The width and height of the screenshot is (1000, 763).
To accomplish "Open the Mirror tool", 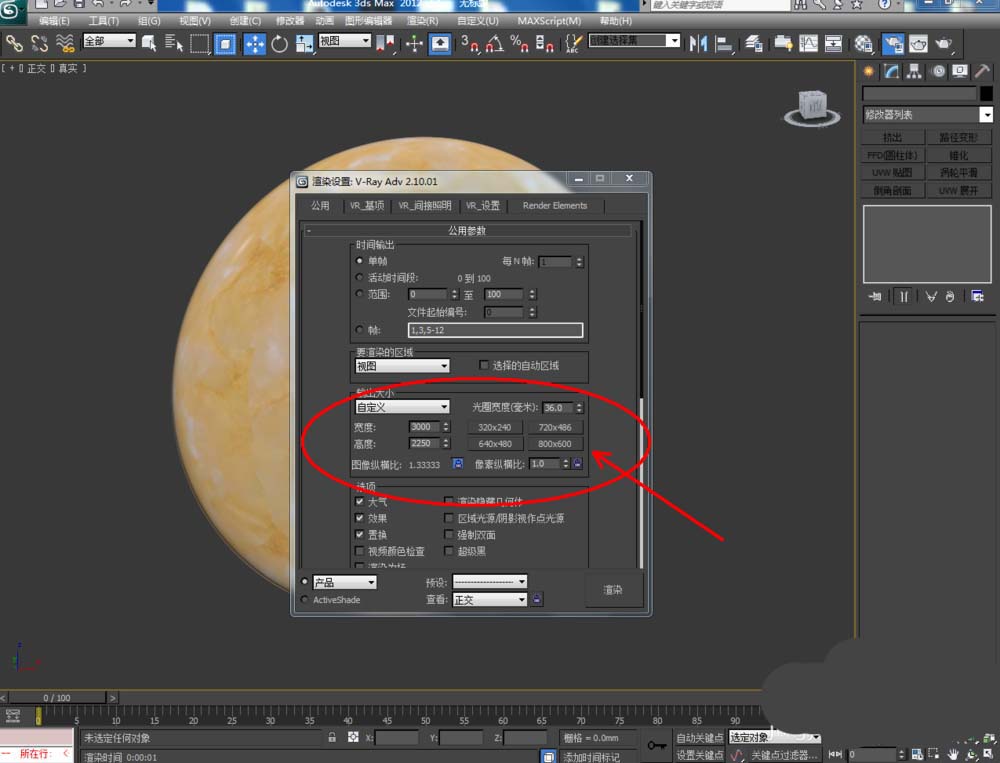I will [698, 43].
